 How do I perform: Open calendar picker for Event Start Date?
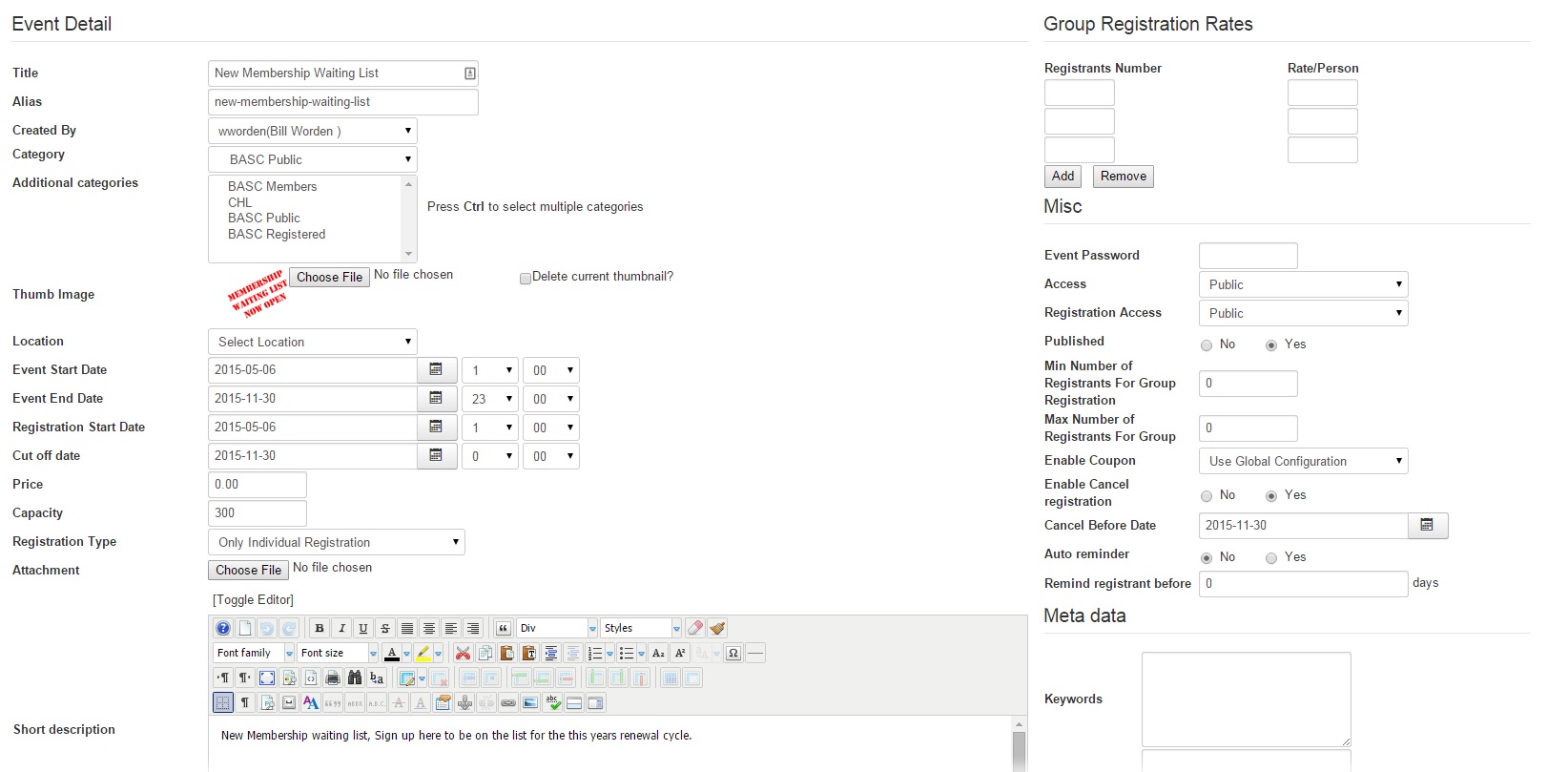436,370
